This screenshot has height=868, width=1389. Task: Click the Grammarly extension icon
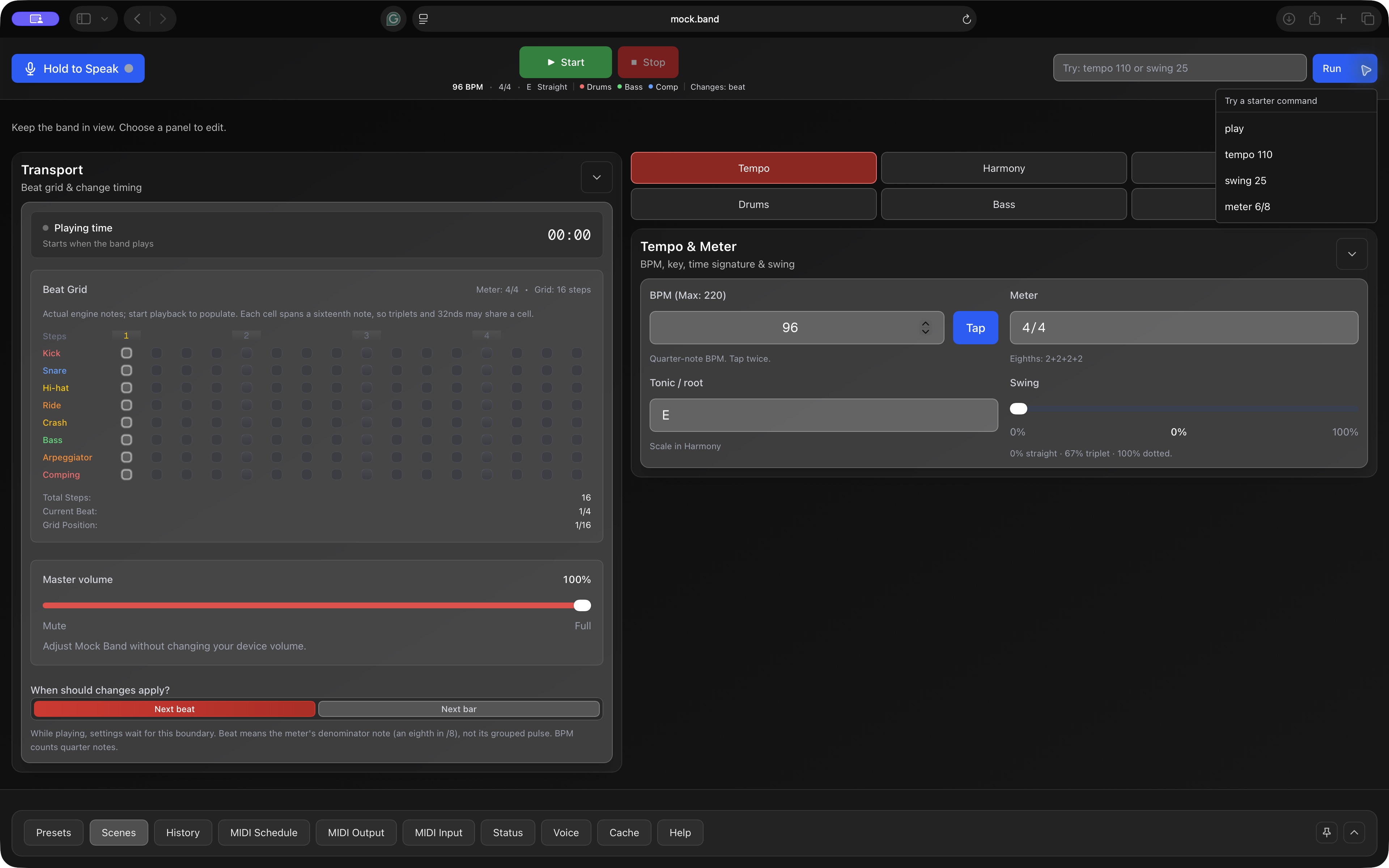(x=393, y=19)
